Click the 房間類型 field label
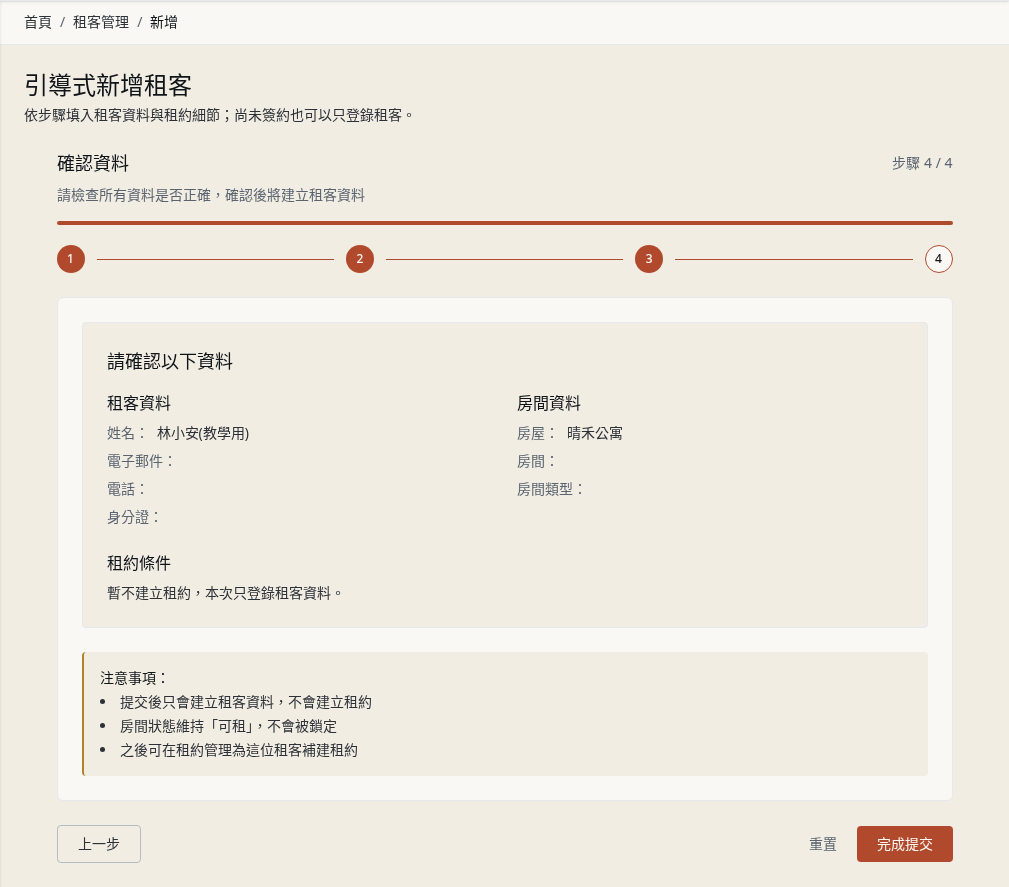The width and height of the screenshot is (1009, 887). point(550,489)
